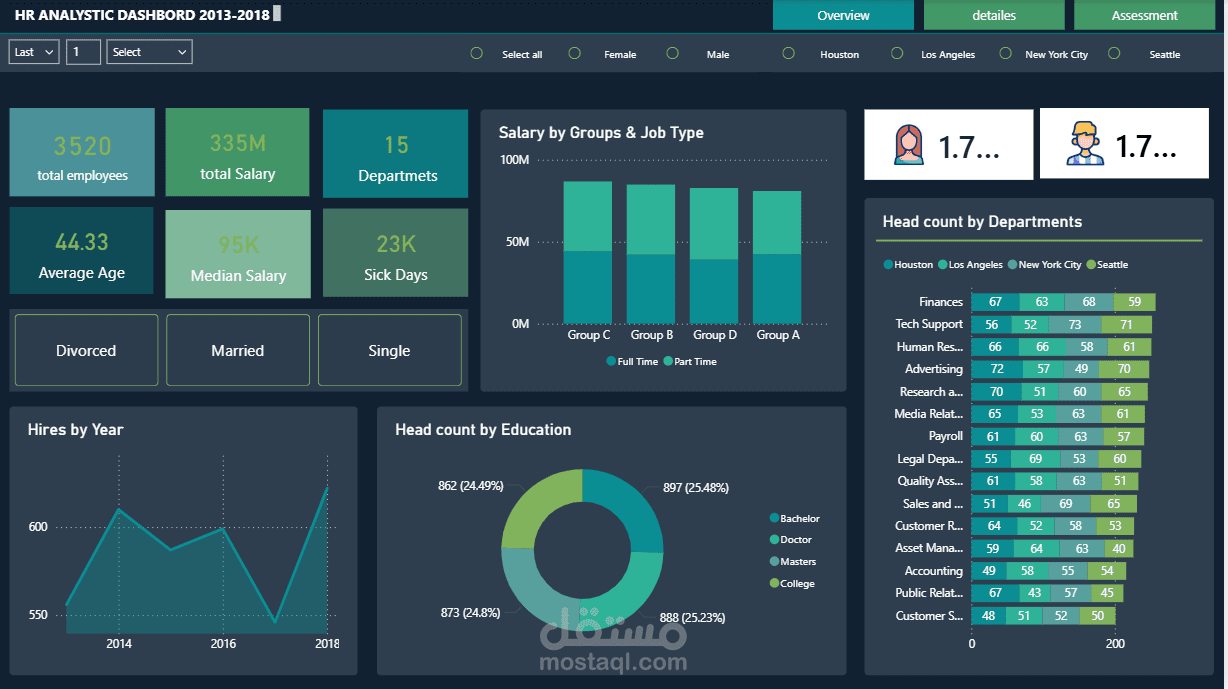The height and width of the screenshot is (689, 1228).
Task: Click the female avatar icon card
Action: [x=948, y=145]
